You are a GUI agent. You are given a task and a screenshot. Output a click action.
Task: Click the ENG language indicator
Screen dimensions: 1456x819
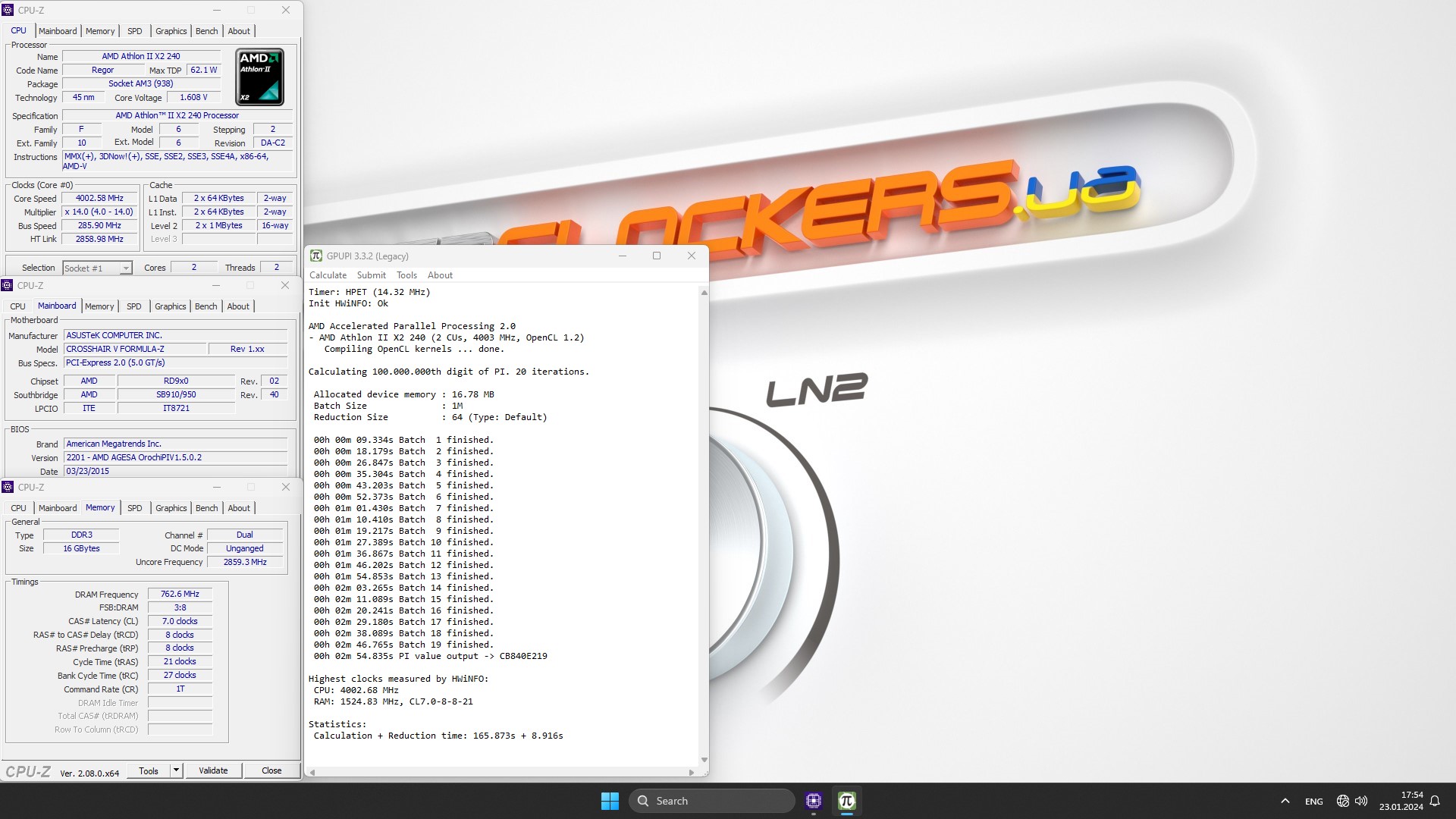click(1313, 801)
